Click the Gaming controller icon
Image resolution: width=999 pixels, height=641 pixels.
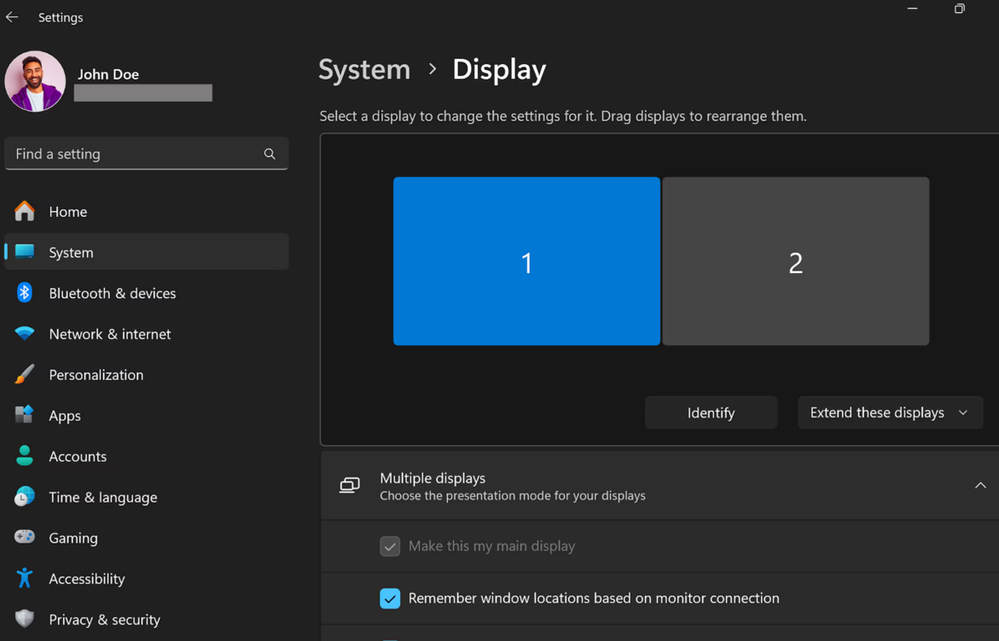(x=25, y=538)
